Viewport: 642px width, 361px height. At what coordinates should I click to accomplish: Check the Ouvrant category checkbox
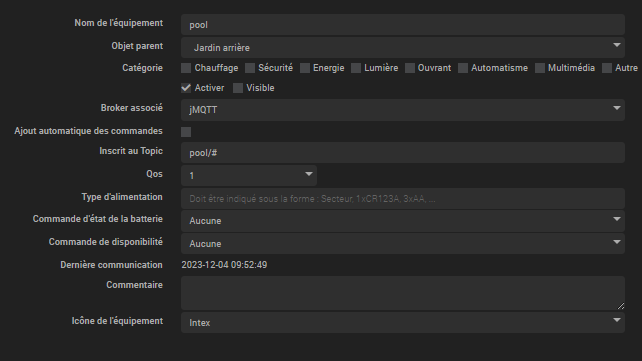coord(409,68)
